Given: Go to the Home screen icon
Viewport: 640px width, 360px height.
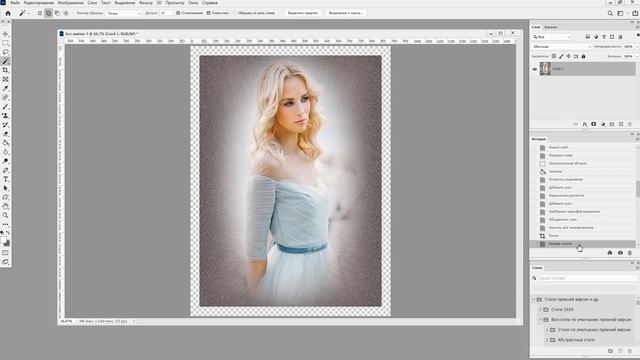Looking at the screenshot, I should tap(8, 13).
